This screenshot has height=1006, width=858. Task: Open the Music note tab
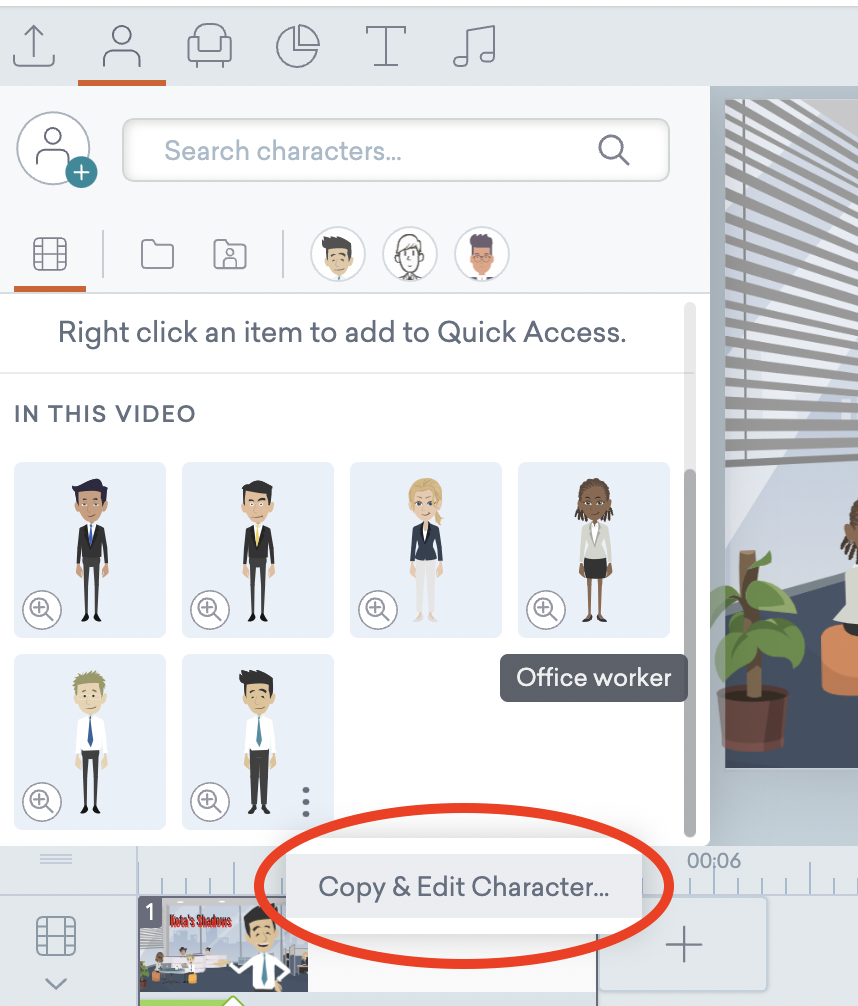tap(474, 46)
